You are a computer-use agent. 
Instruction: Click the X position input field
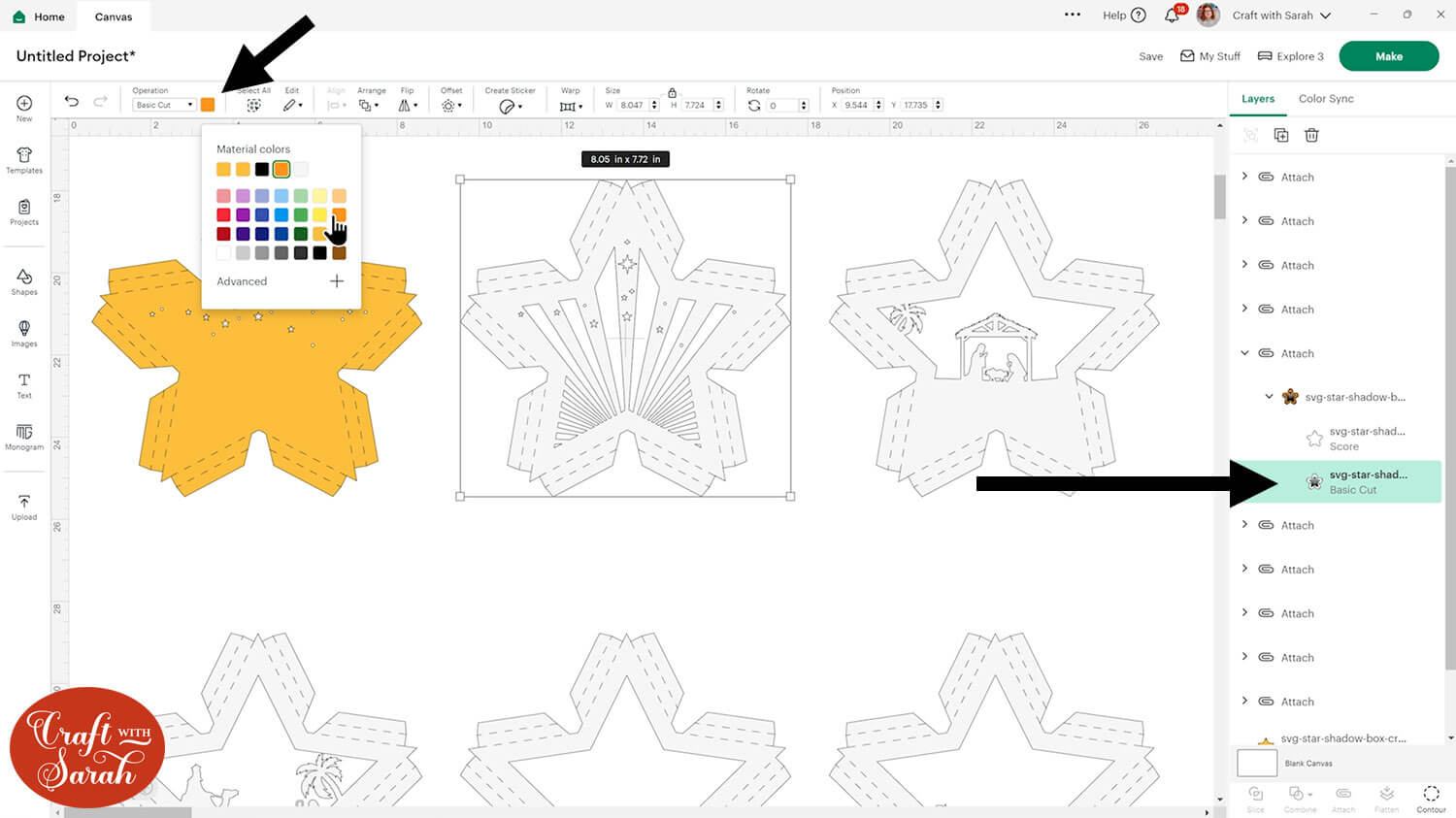pyautogui.click(x=857, y=105)
